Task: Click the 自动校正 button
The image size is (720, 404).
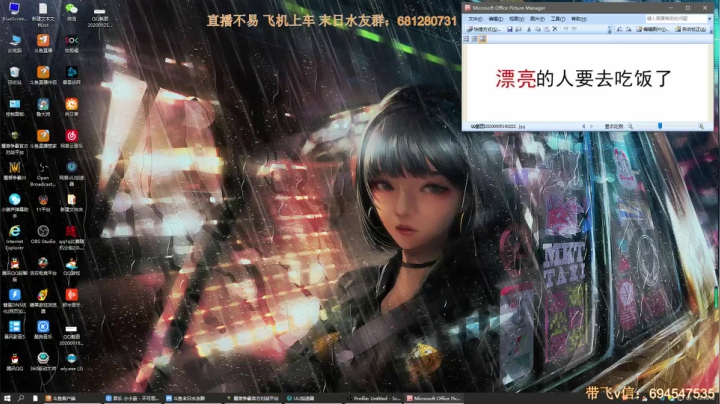Action: coord(691,29)
